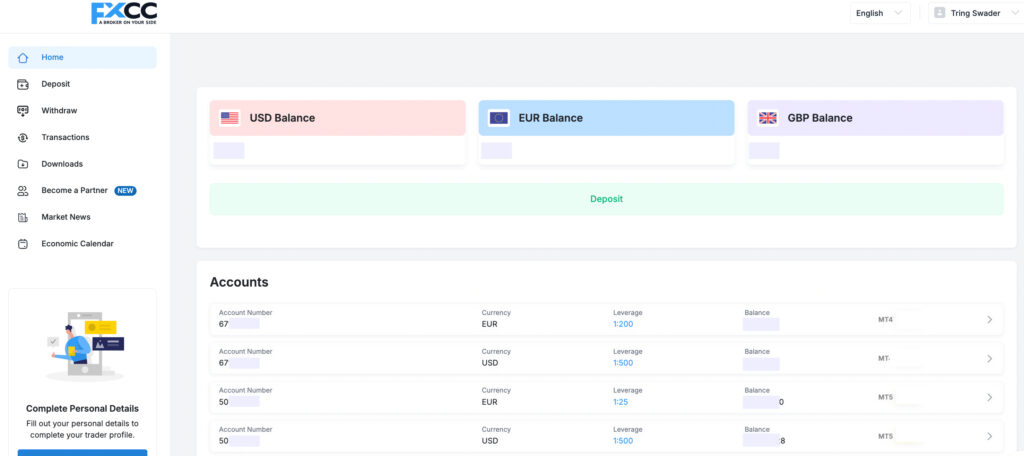Select the GBP Balance card

(x=875, y=118)
